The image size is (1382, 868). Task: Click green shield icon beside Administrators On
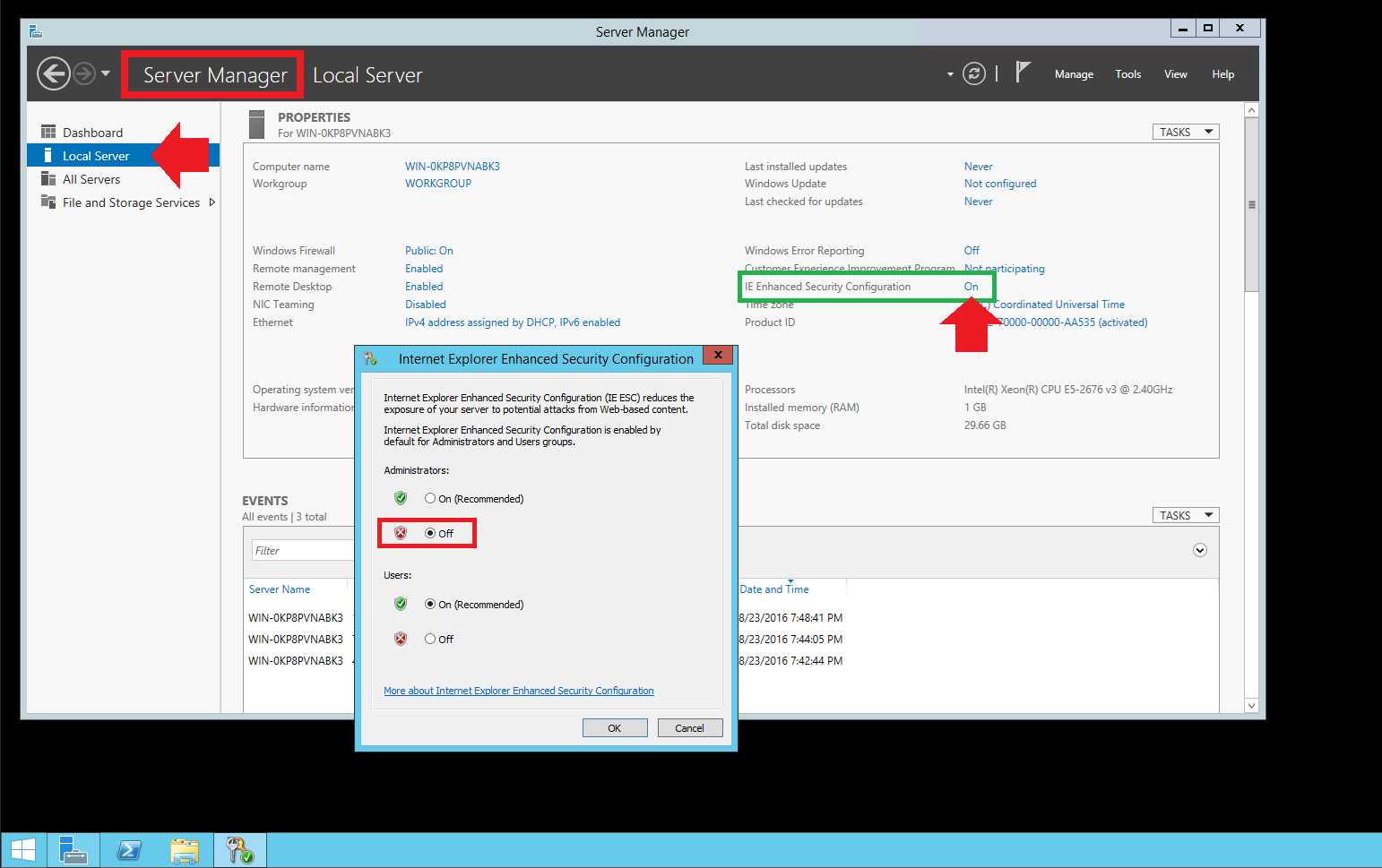point(401,498)
